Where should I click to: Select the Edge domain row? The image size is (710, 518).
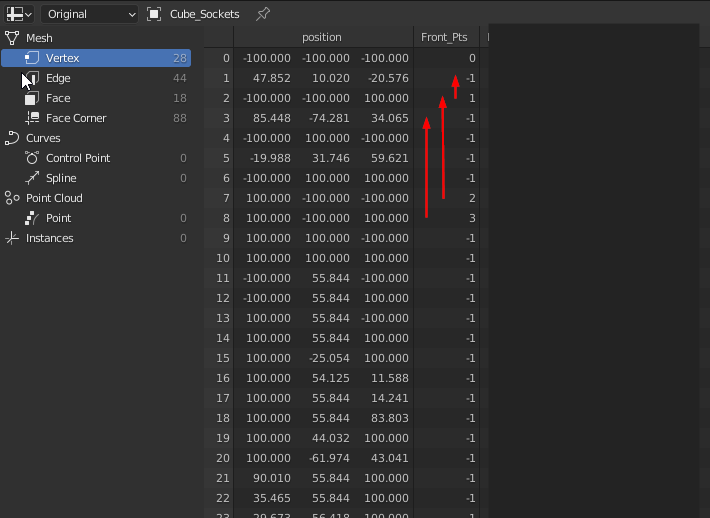96,78
